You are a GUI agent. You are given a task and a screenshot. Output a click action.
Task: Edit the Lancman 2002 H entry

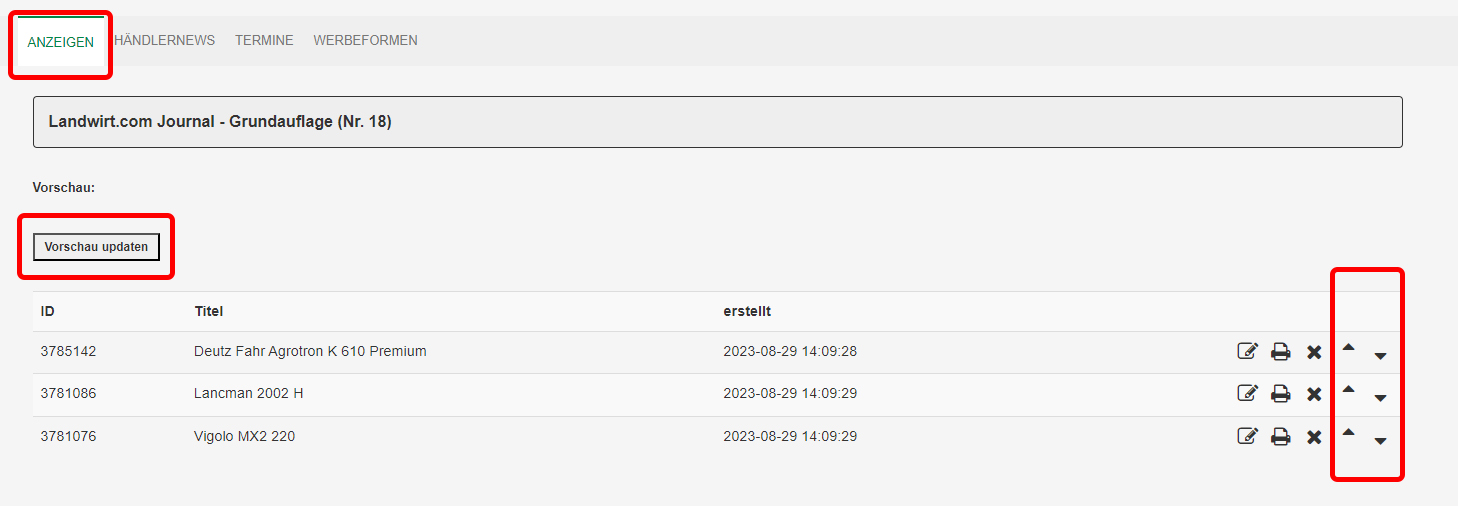click(1247, 393)
